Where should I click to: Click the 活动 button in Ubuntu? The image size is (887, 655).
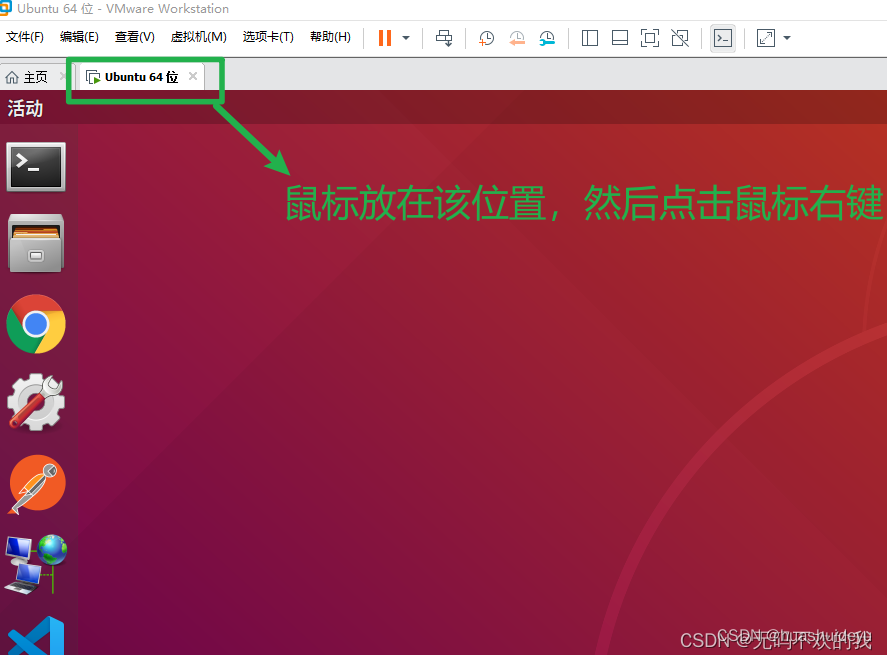(x=24, y=108)
